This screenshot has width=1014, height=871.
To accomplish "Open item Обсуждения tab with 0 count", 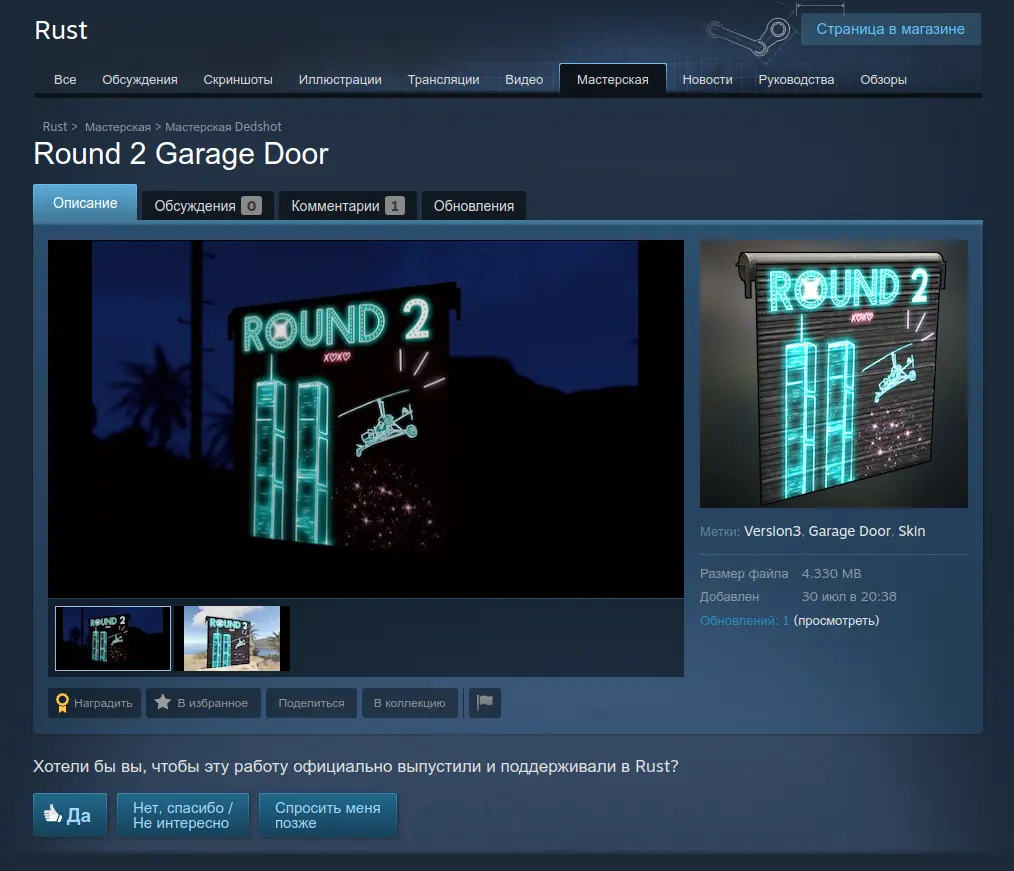I will coord(208,206).
